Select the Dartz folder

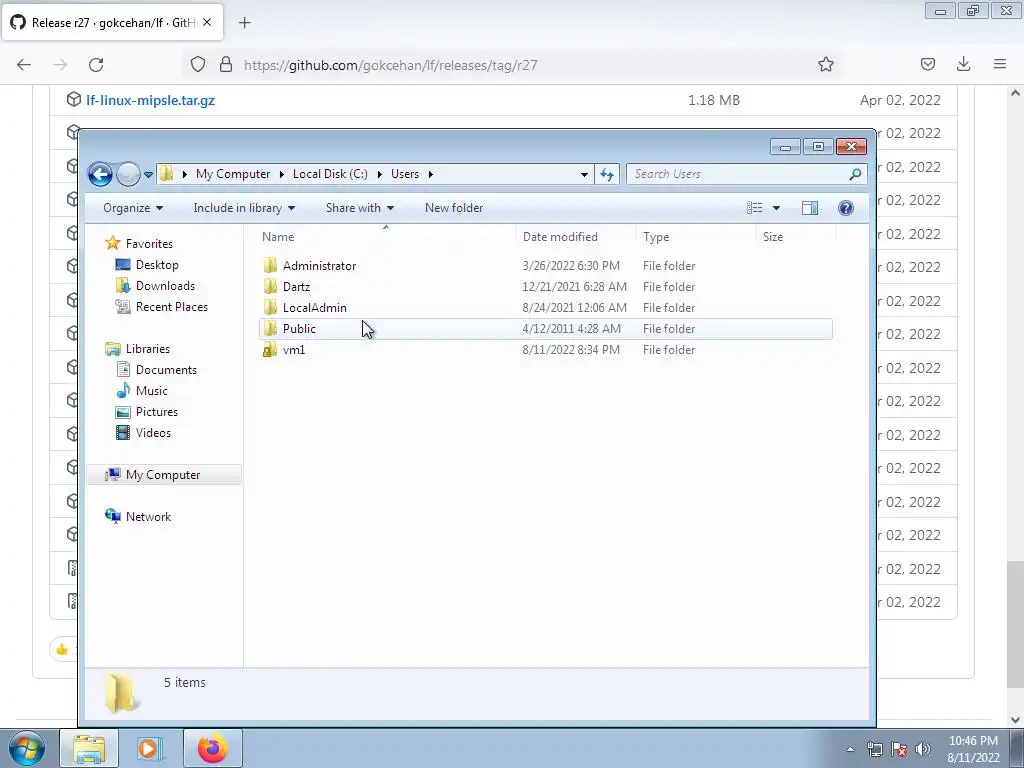click(296, 287)
